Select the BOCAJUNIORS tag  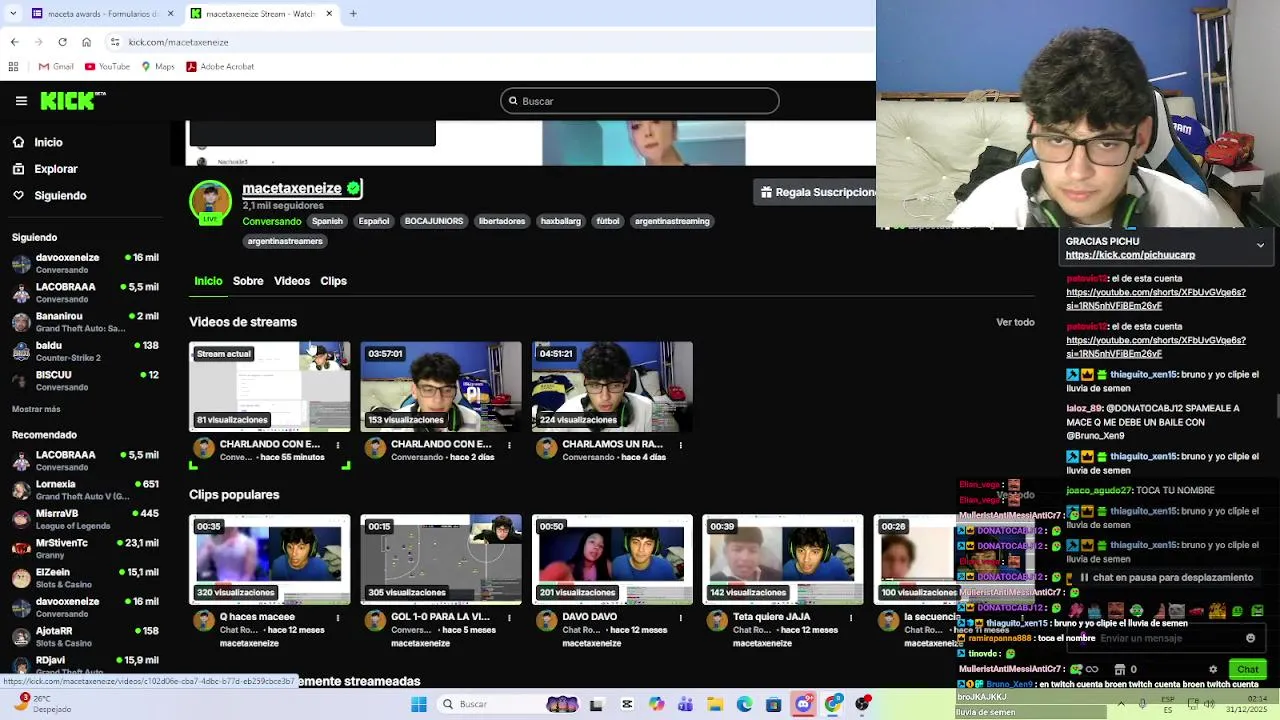click(434, 221)
